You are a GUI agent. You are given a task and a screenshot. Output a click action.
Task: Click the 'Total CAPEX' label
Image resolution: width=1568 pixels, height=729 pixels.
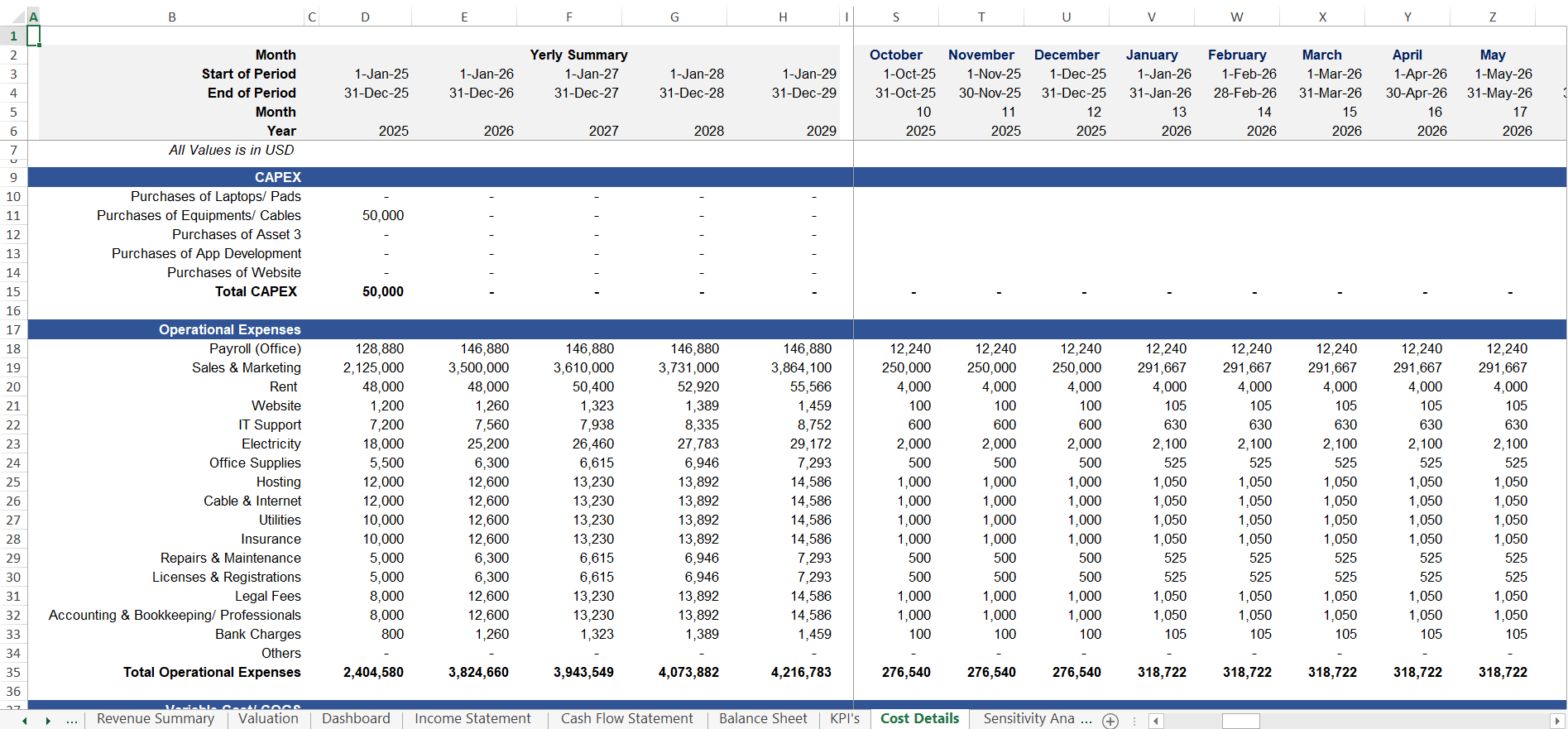click(256, 291)
